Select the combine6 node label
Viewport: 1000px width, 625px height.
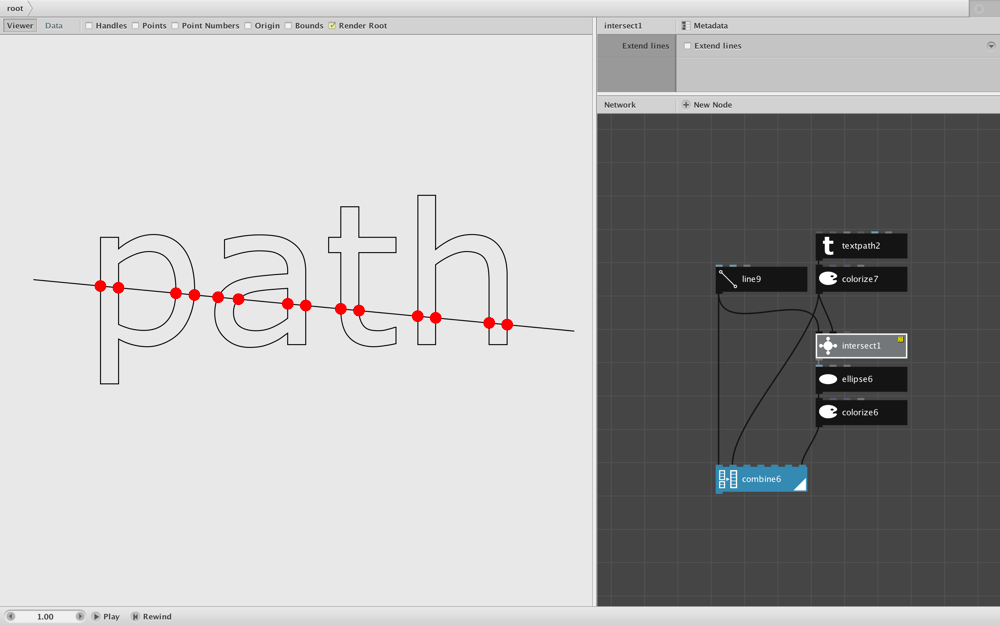(x=761, y=479)
